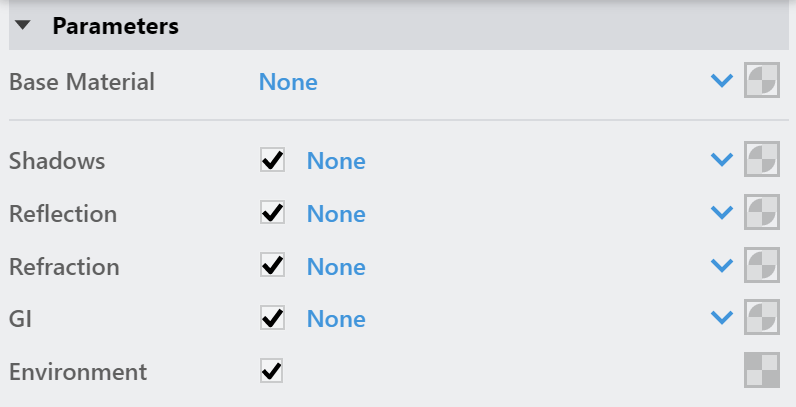Click Reflection texture map slot icon
This screenshot has width=796, height=407.
click(x=761, y=212)
